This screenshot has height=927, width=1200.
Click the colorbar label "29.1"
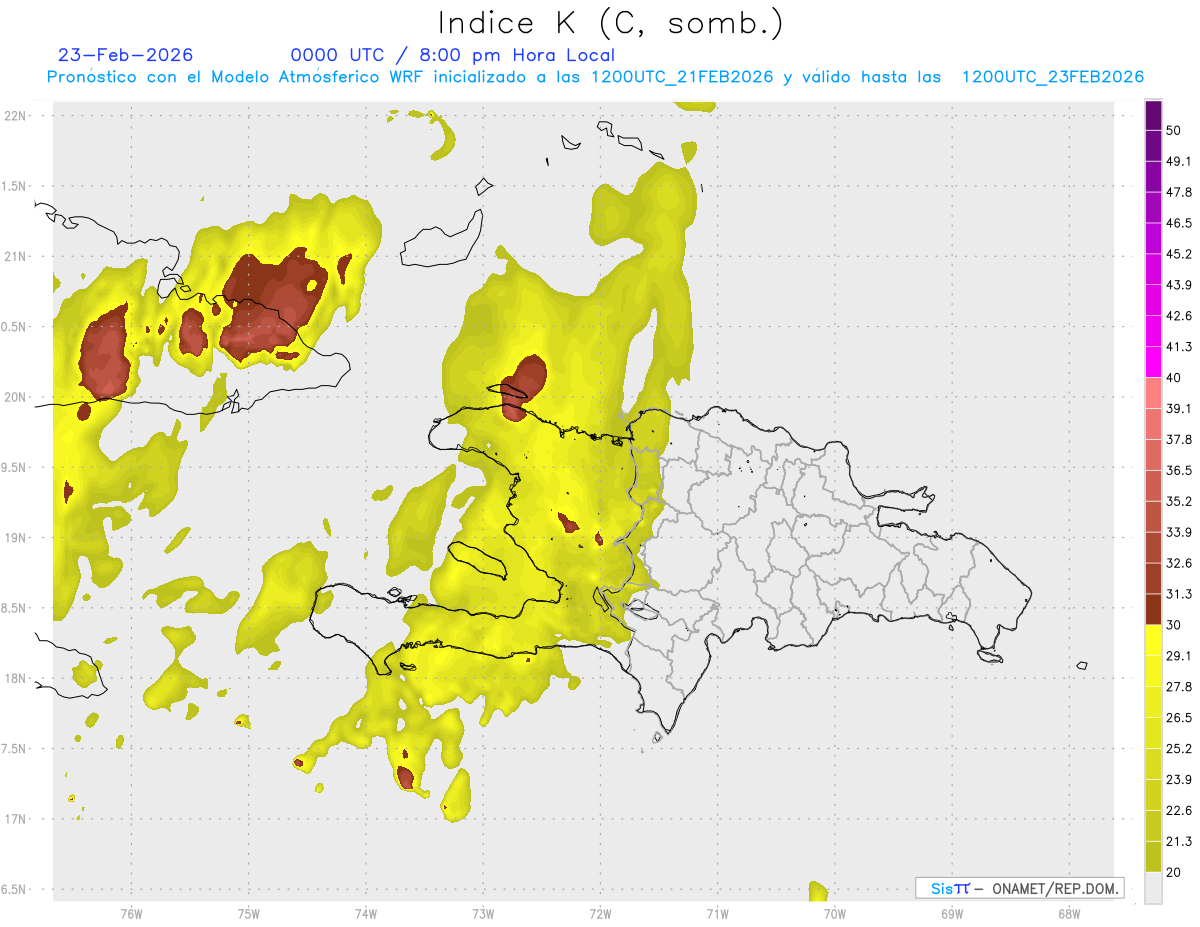[1179, 656]
